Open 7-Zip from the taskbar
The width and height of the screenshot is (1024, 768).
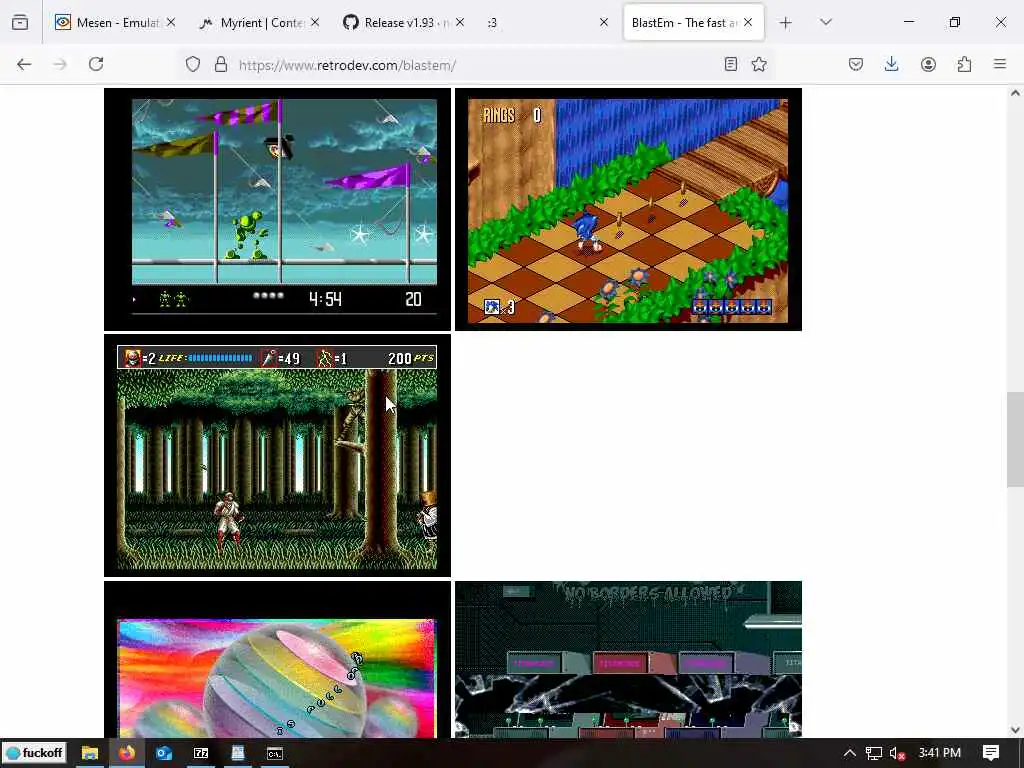[201, 753]
